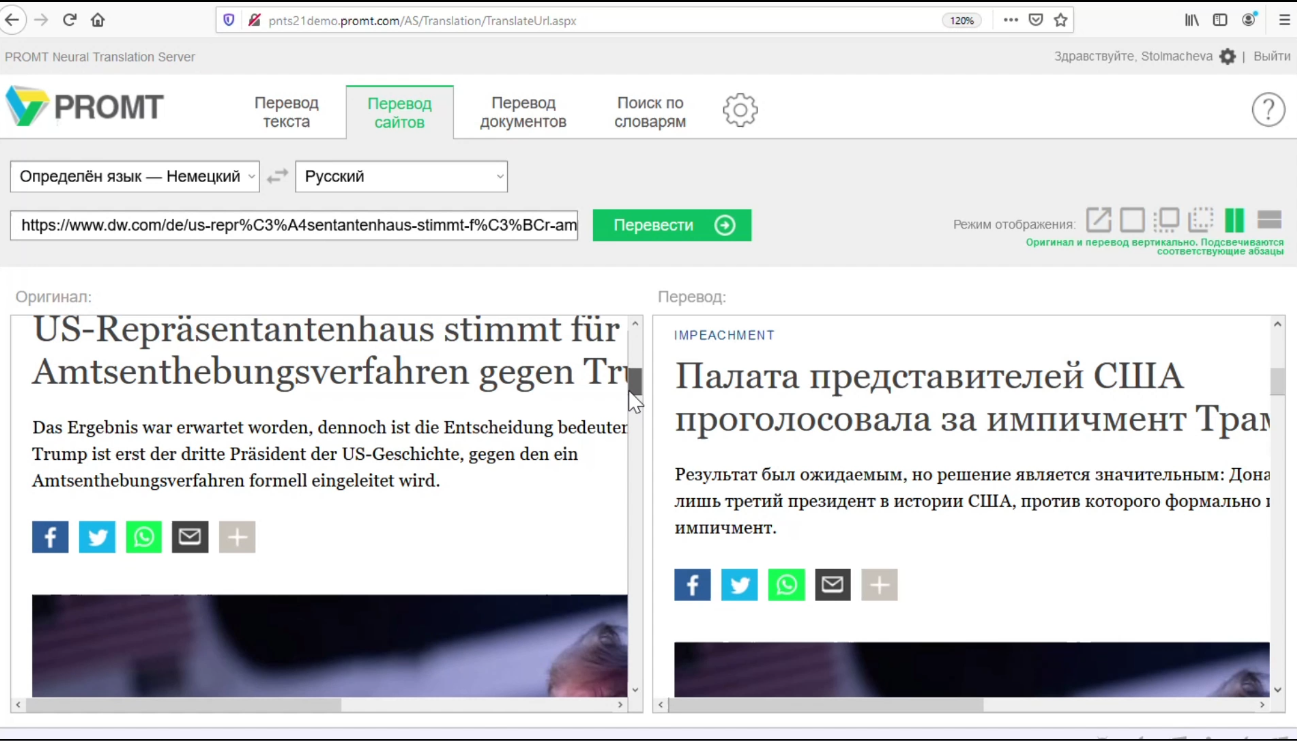
Task: Switch to Перевод документов tab
Action: pyautogui.click(x=523, y=112)
